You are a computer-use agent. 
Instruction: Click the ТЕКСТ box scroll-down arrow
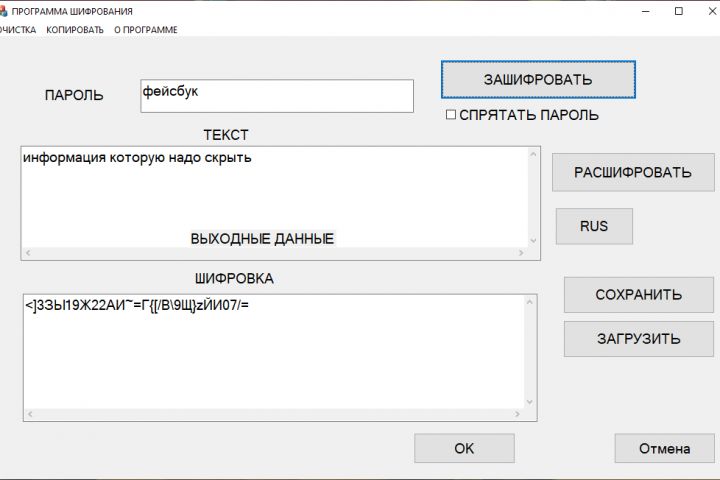(x=533, y=240)
